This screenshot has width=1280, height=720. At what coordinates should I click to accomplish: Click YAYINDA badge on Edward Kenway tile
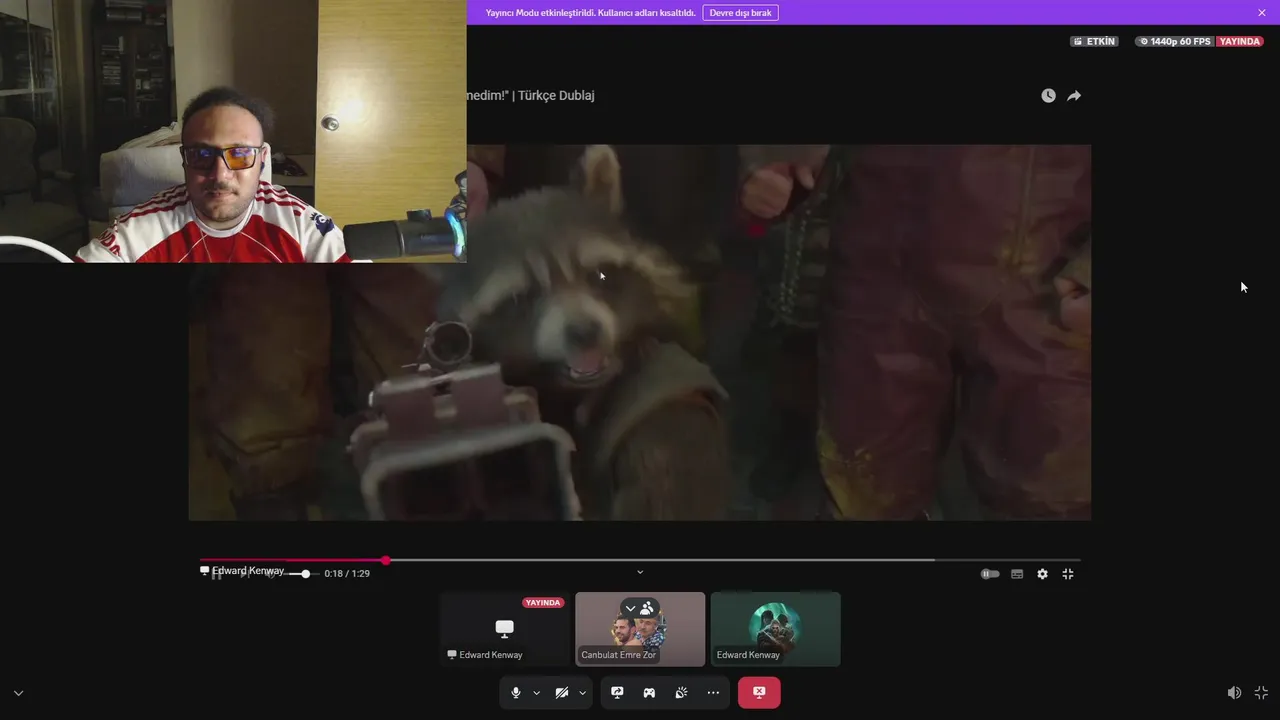tap(543, 603)
